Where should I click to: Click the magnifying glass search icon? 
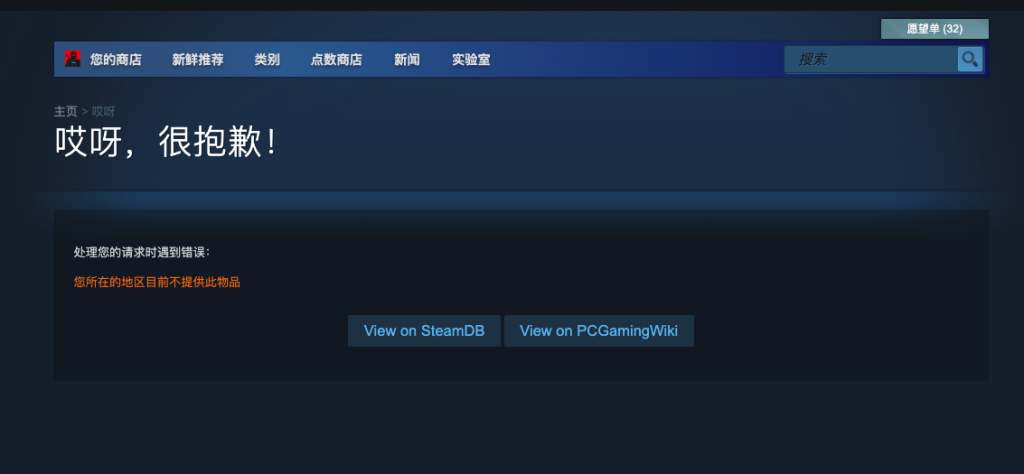(970, 59)
